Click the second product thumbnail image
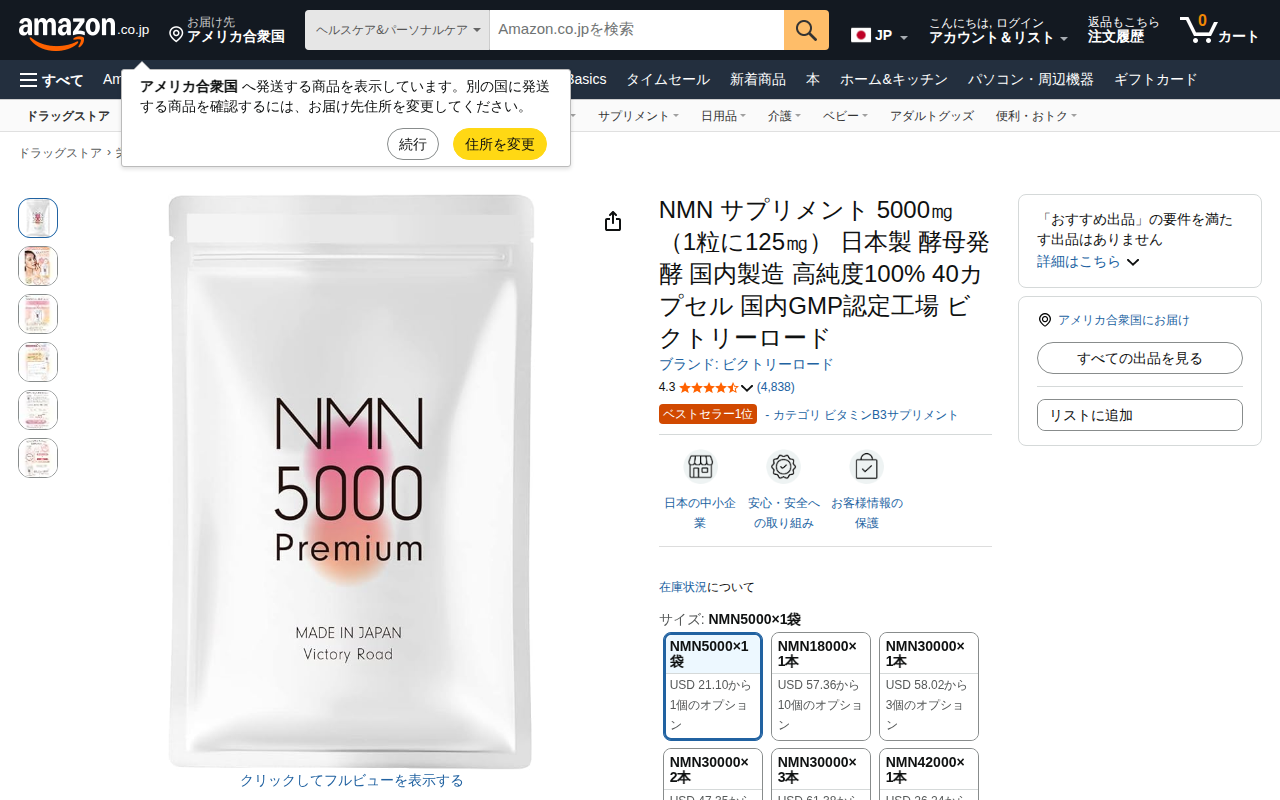Image resolution: width=1280 pixels, height=800 pixels. pos(38,266)
